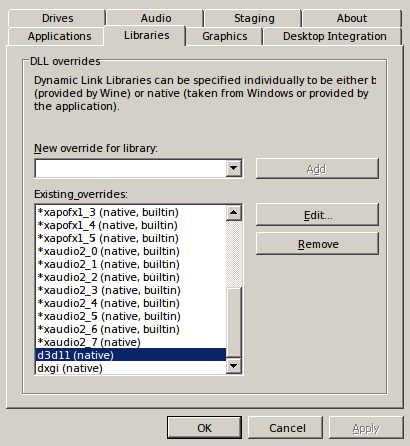
Task: Expand the new override library dropdown
Action: point(234,168)
